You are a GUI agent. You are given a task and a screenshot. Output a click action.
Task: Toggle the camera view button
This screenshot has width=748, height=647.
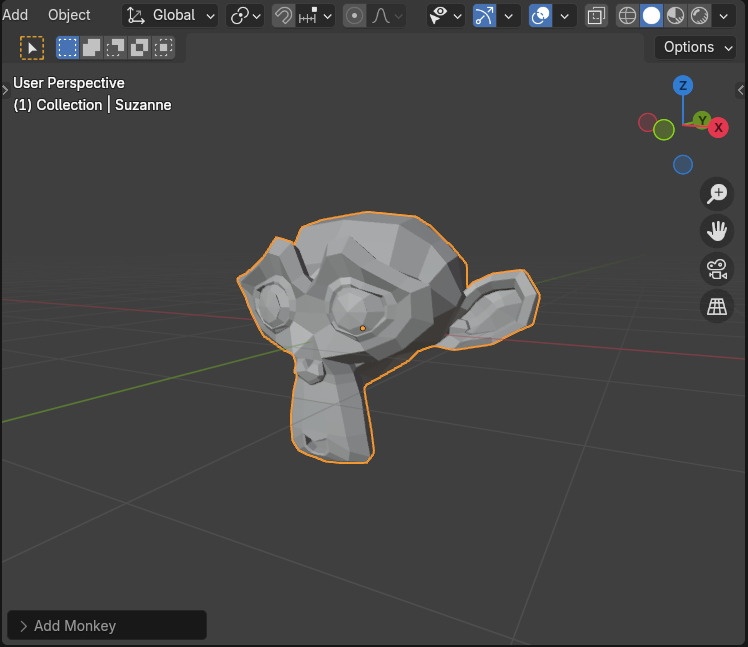pyautogui.click(x=717, y=269)
